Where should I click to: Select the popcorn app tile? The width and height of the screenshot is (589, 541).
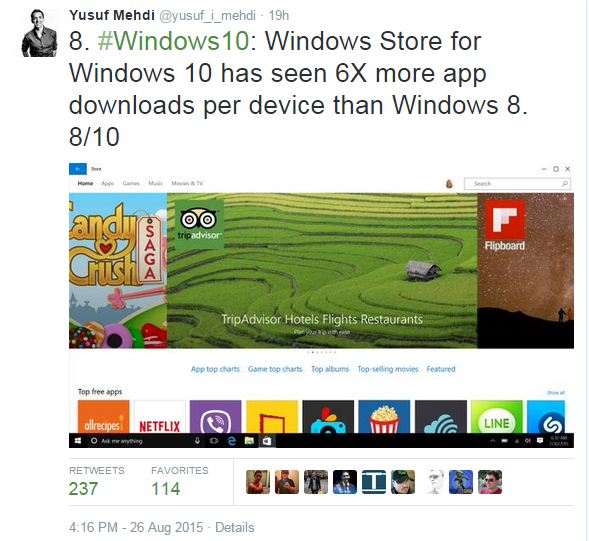tap(384, 417)
